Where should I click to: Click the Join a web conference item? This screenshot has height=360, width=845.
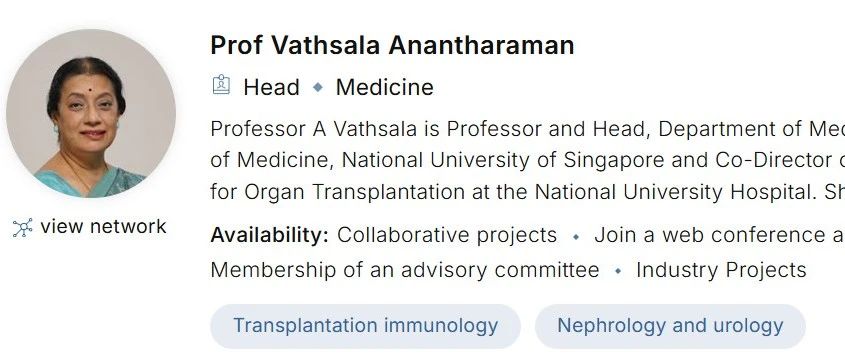719,235
